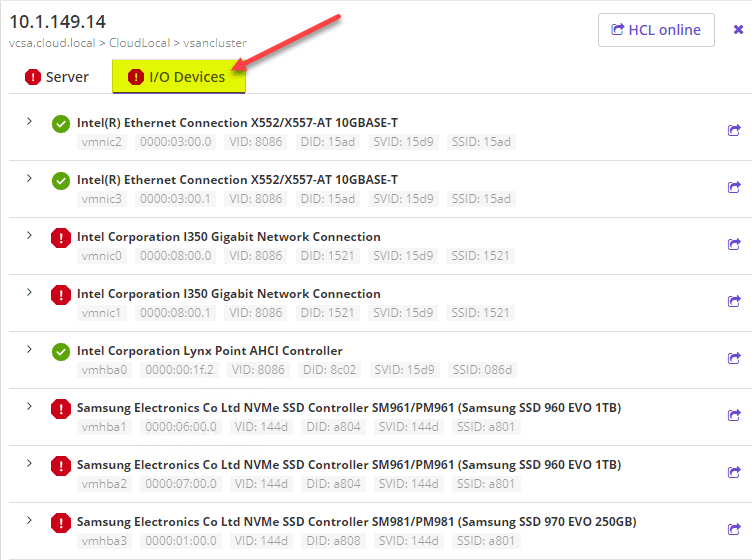Click red warning status icon for vmnic0
This screenshot has height=560, width=752.
pyautogui.click(x=61, y=238)
